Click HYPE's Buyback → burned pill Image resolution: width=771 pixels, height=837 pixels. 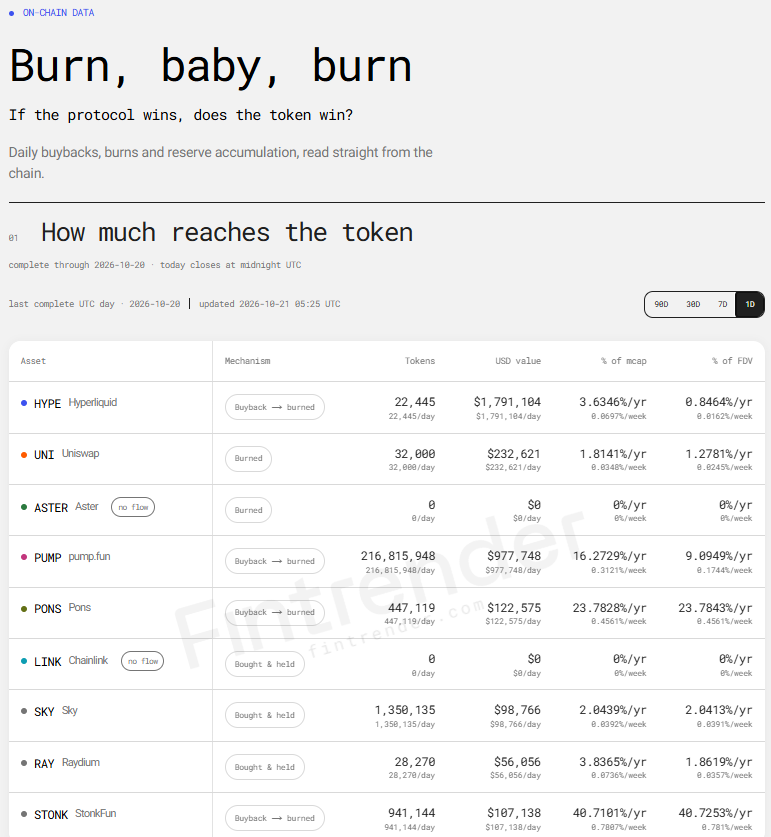(x=274, y=407)
